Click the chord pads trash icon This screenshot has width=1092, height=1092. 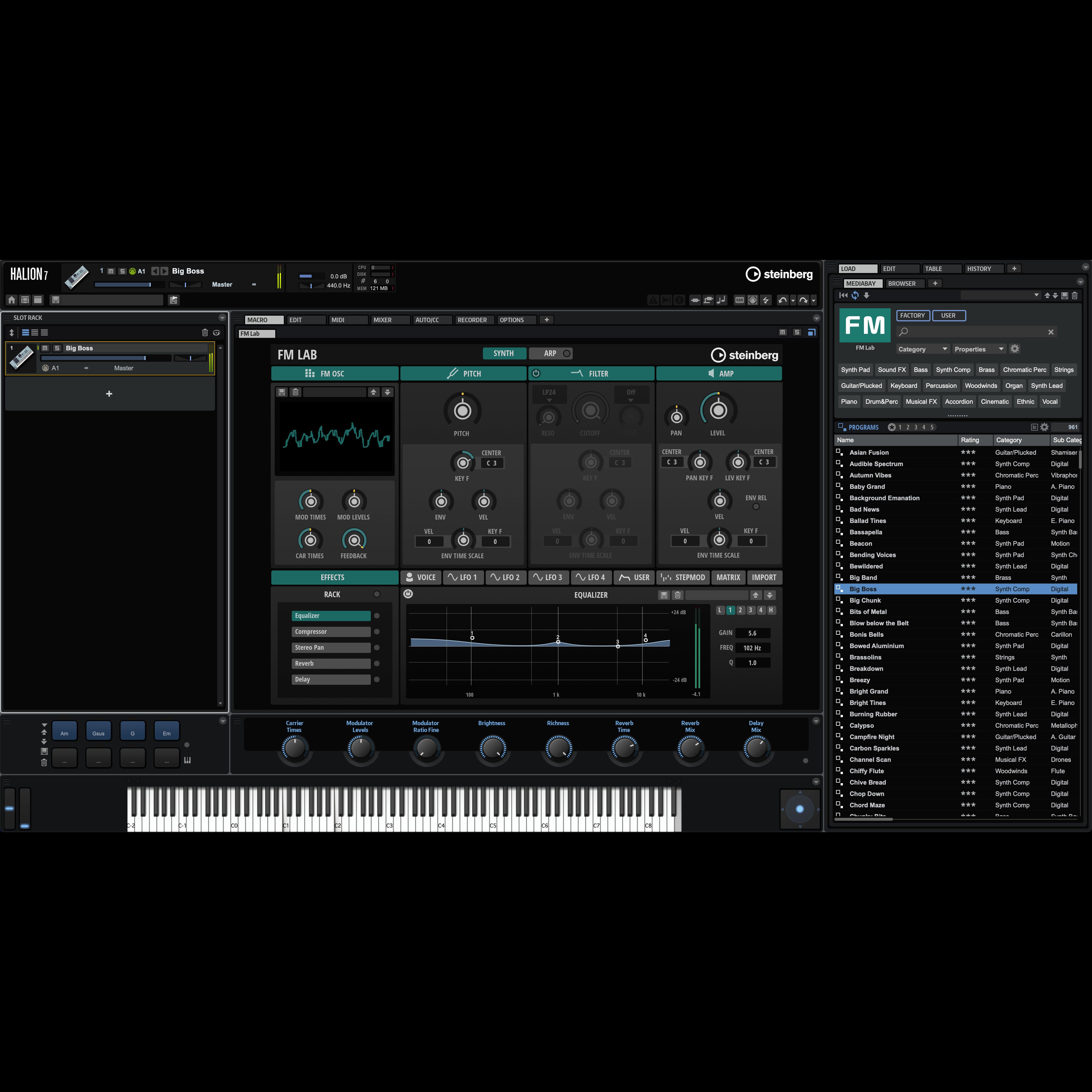pyautogui.click(x=44, y=762)
